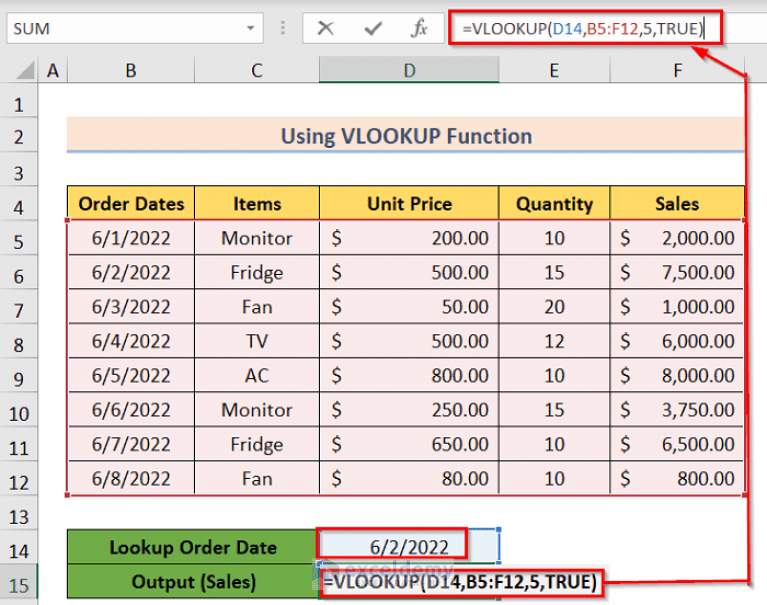Select sales 1,000.00 cell
Viewport: 767px width, 605px height.
pyautogui.click(x=677, y=307)
